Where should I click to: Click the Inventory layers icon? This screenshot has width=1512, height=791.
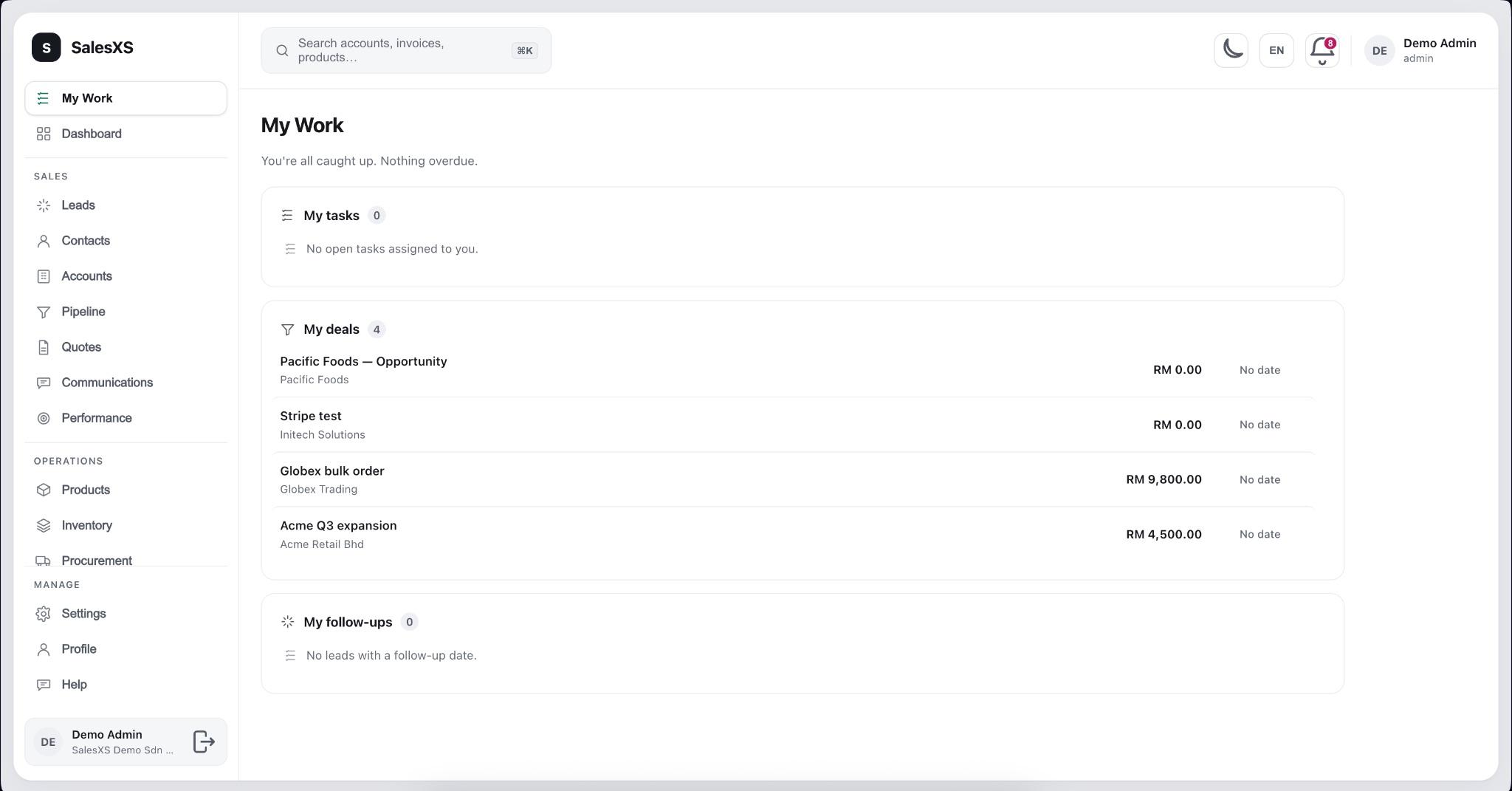[44, 525]
